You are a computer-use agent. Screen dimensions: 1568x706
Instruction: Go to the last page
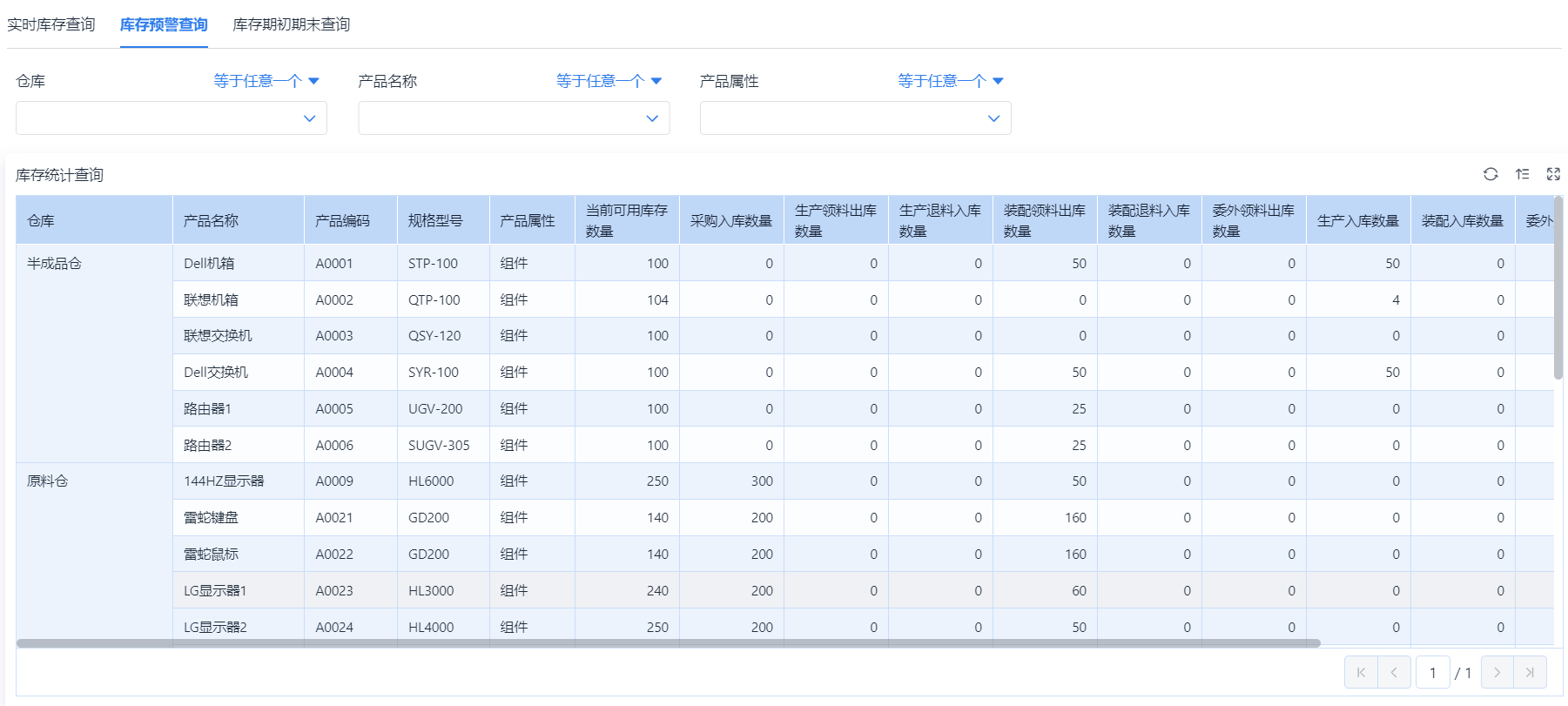(x=1531, y=672)
